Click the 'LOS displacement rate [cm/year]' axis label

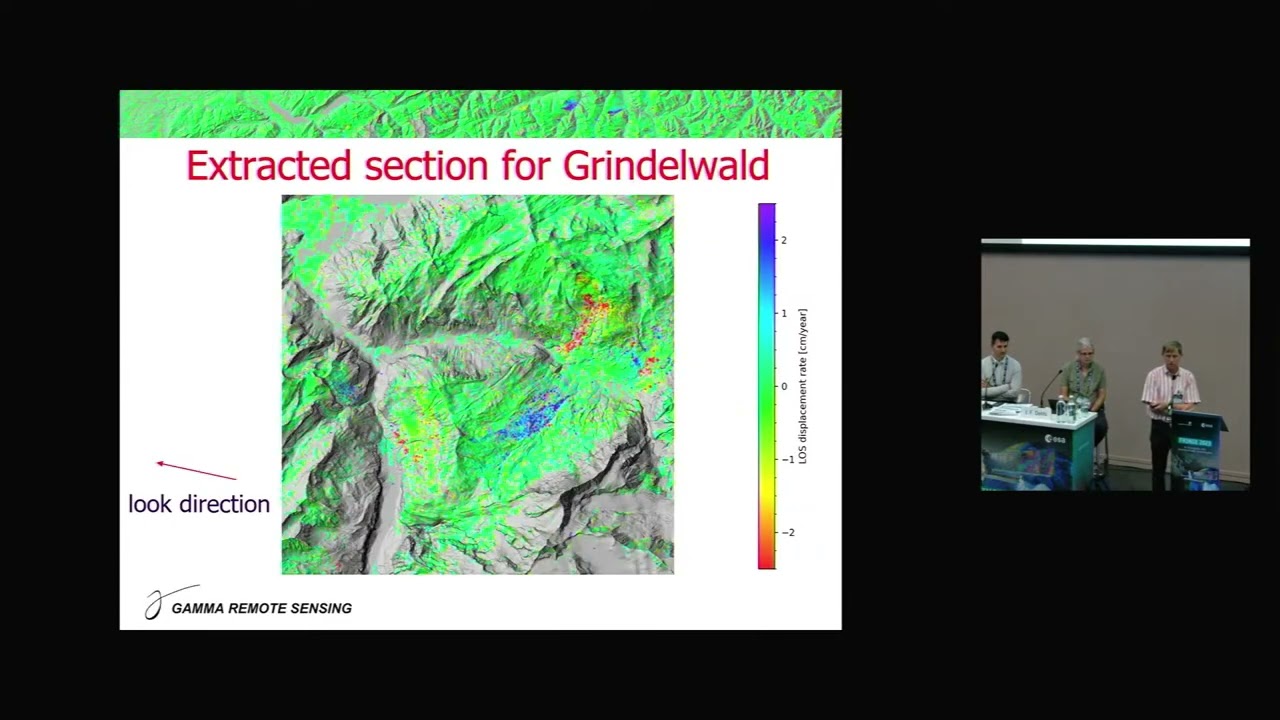tap(802, 386)
